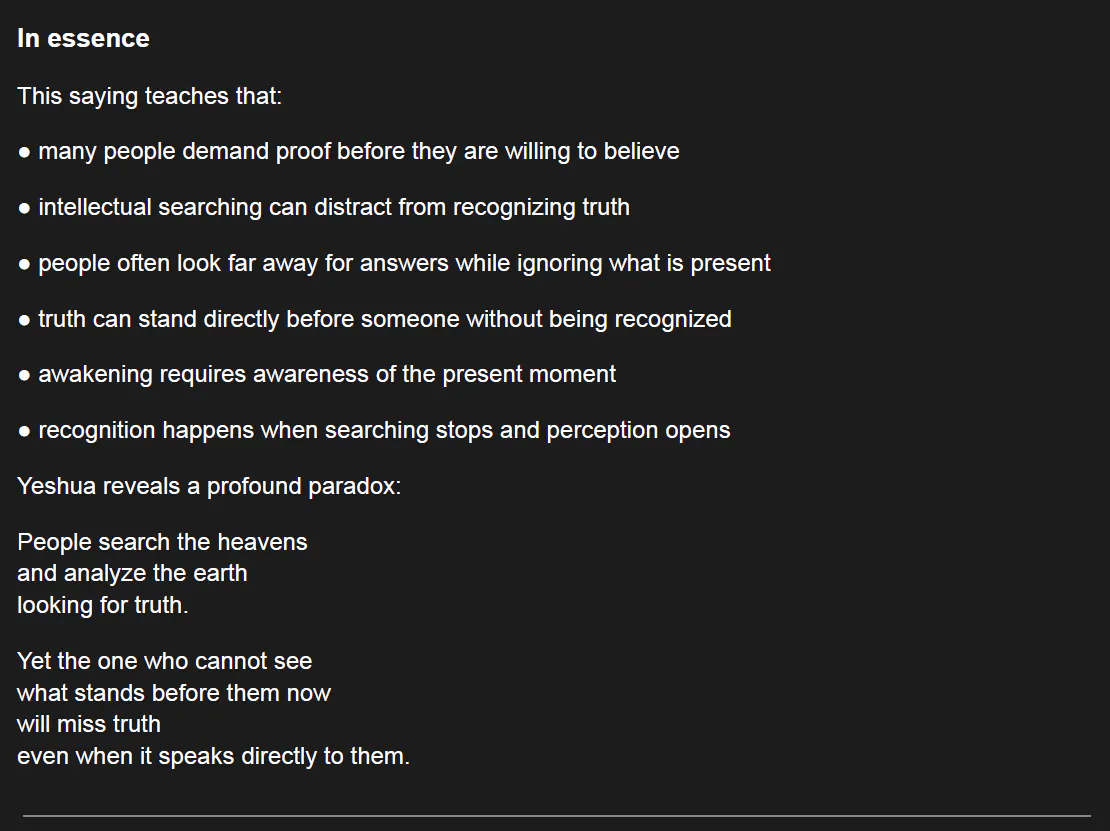This screenshot has width=1110, height=831.
Task: Click the word "Yeshua"
Action: 57,487
